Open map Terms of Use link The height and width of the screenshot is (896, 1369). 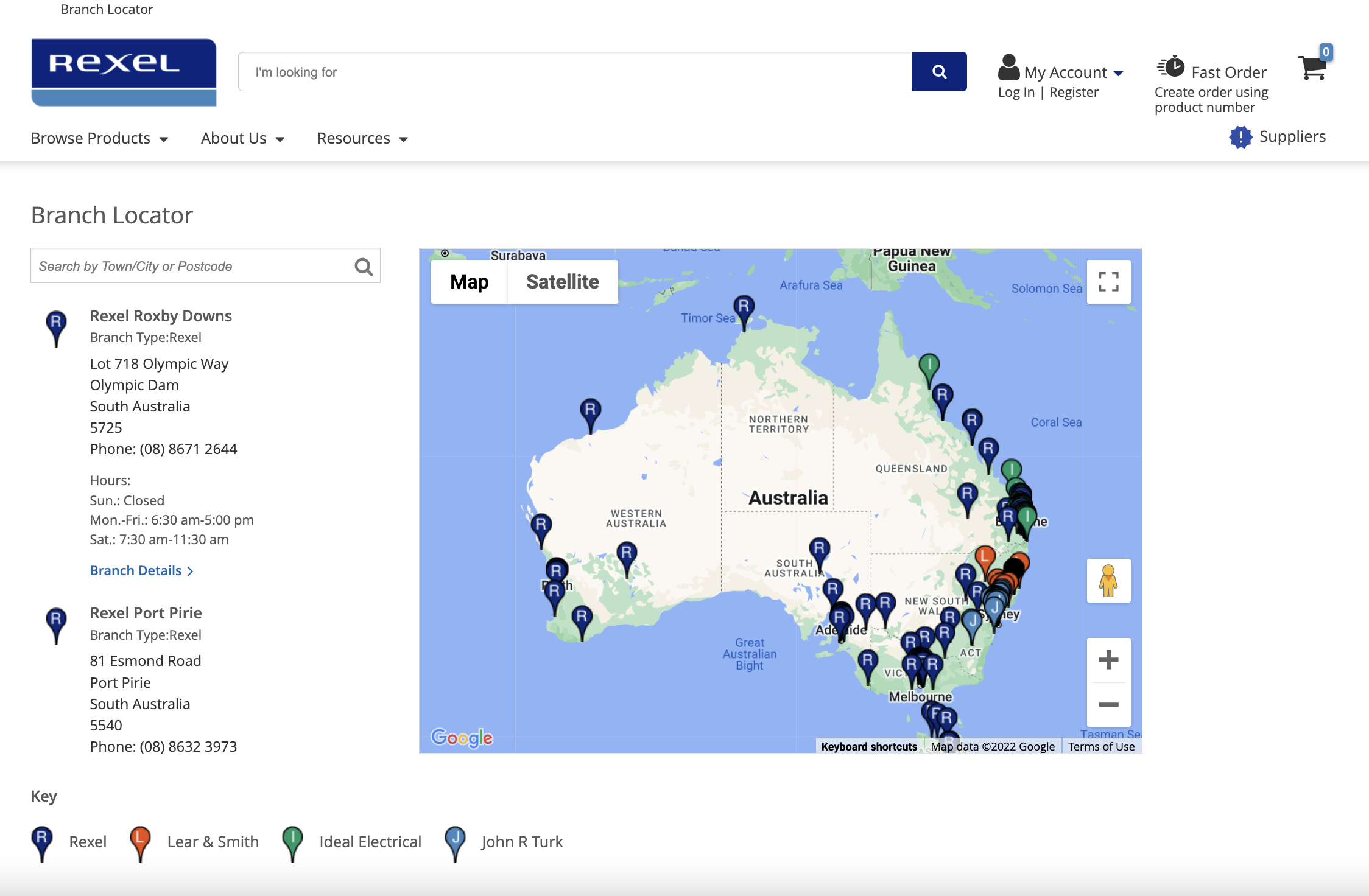(1101, 746)
